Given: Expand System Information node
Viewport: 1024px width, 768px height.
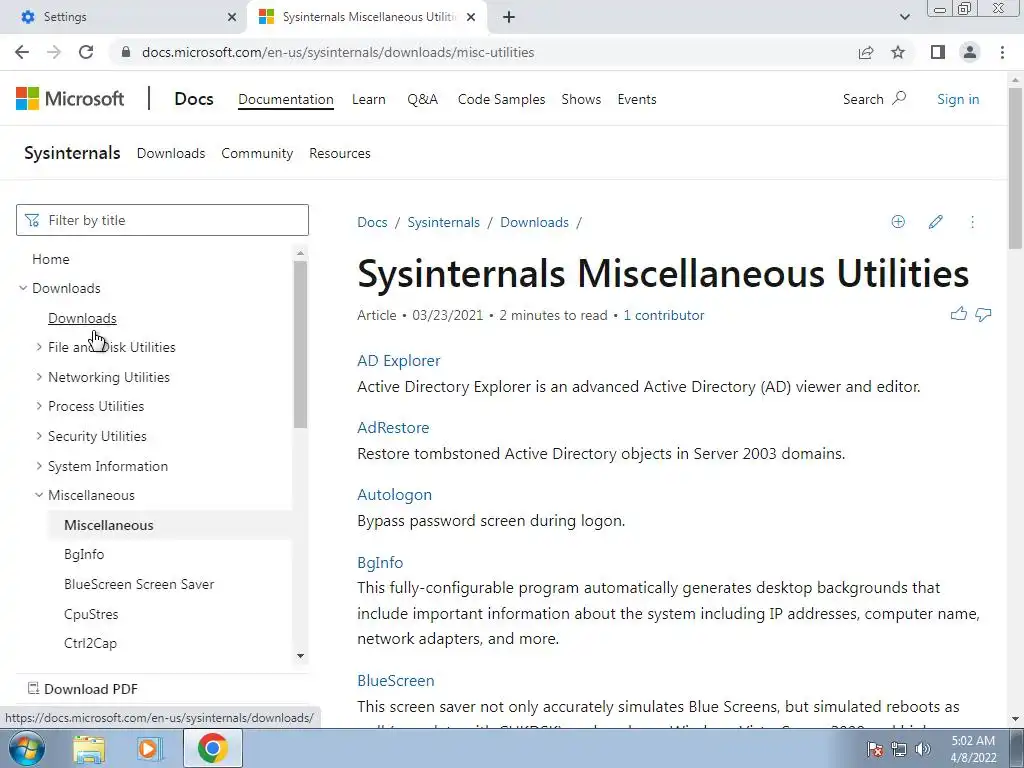Looking at the screenshot, I should 39,466.
